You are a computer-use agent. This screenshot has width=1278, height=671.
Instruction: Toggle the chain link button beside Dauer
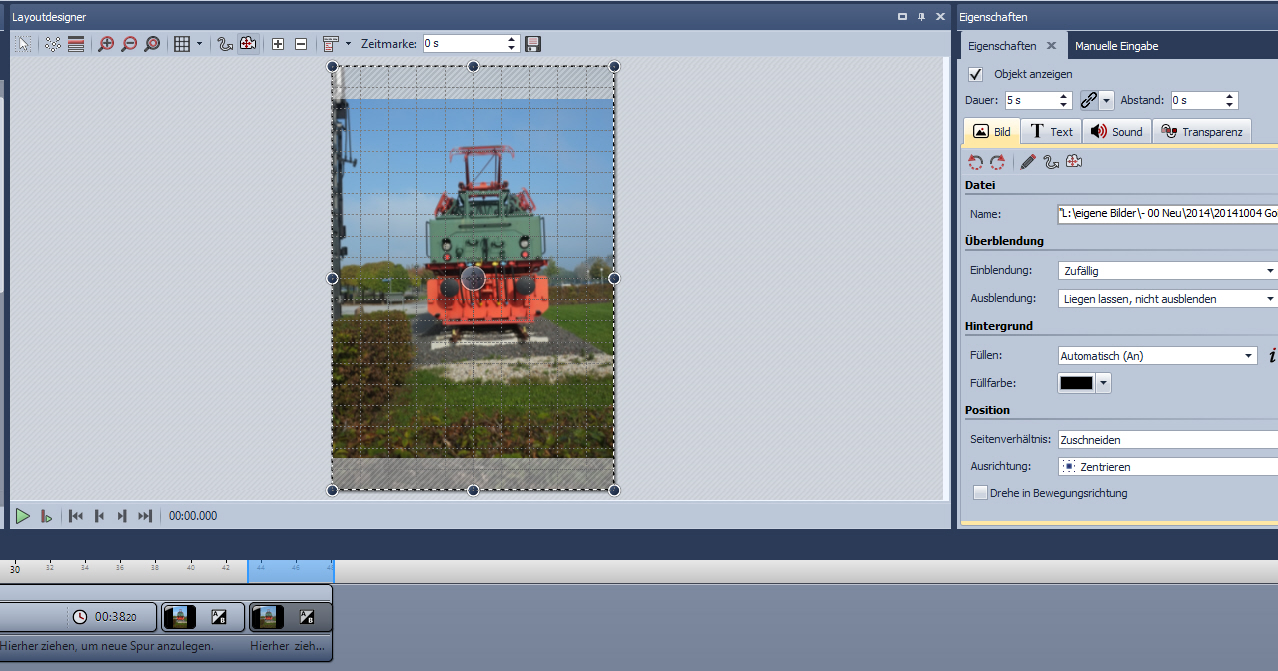point(1089,101)
